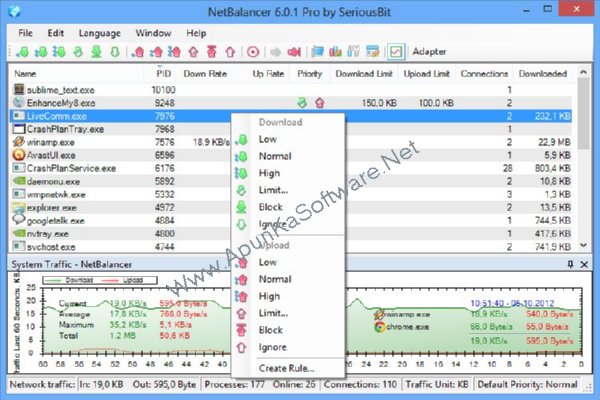This screenshot has width=600, height=400.
Task: Choose High under Download in context menu
Action: coord(288,173)
